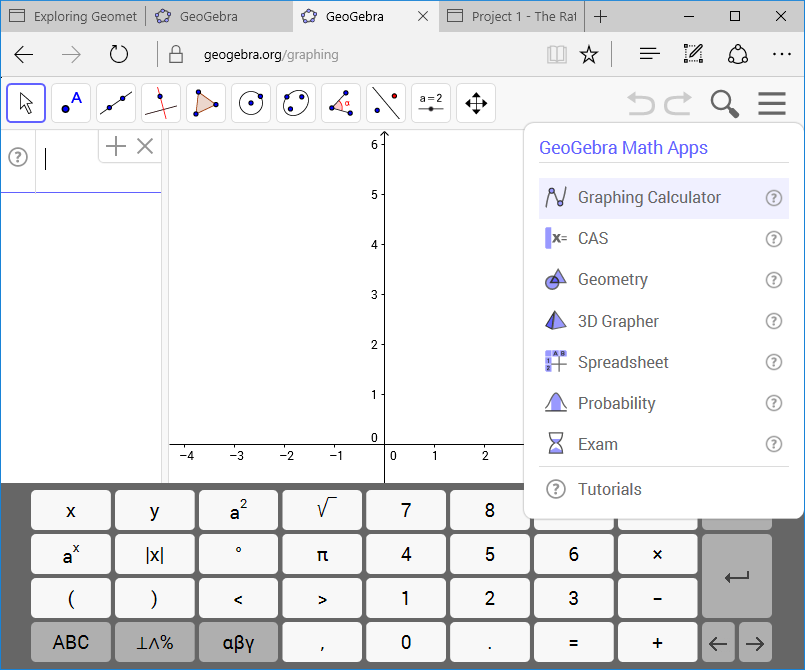This screenshot has width=805, height=670.
Task: Tap the absolute value |x| key
Action: coord(155,554)
